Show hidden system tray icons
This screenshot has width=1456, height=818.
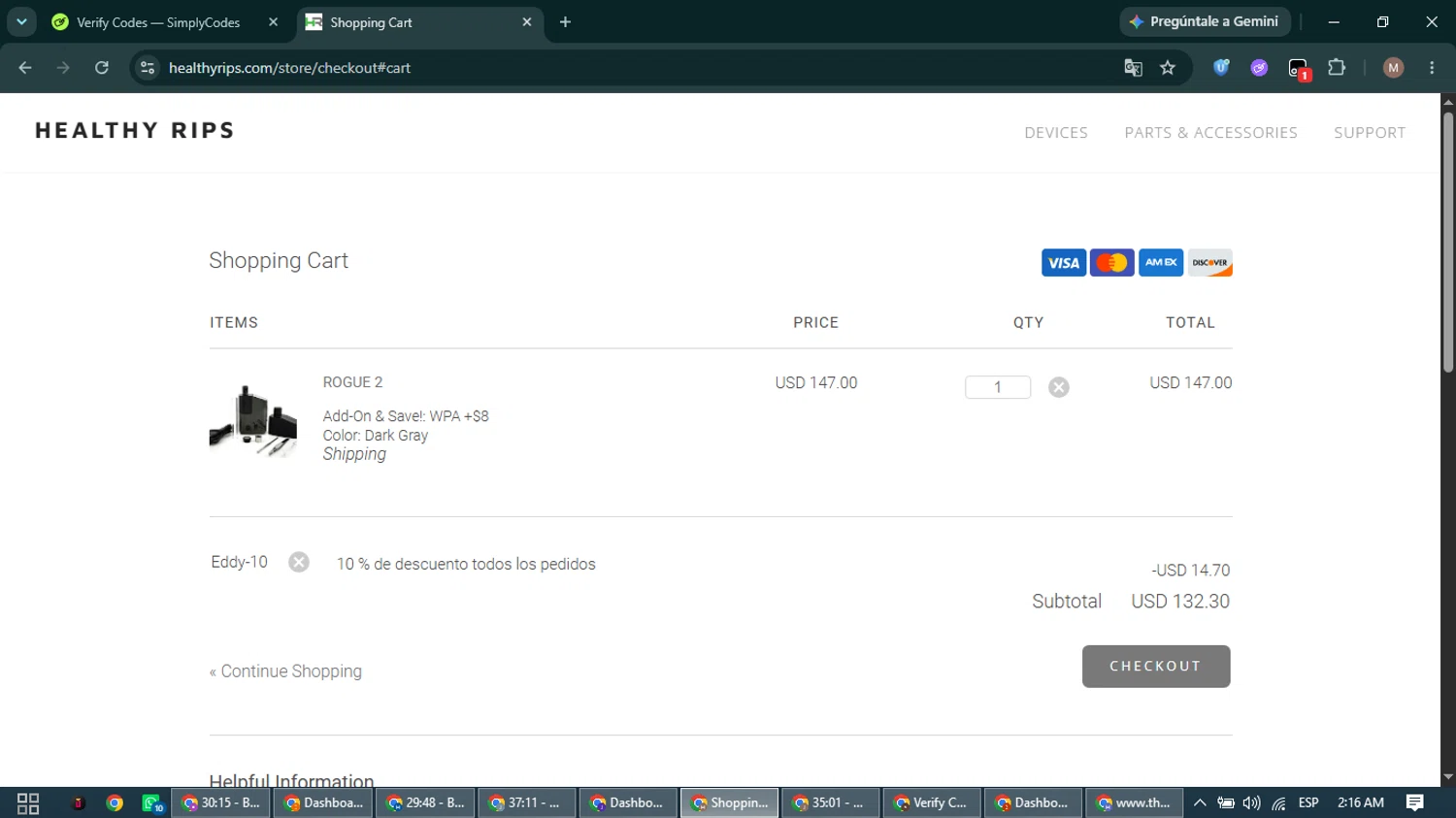(x=1200, y=803)
